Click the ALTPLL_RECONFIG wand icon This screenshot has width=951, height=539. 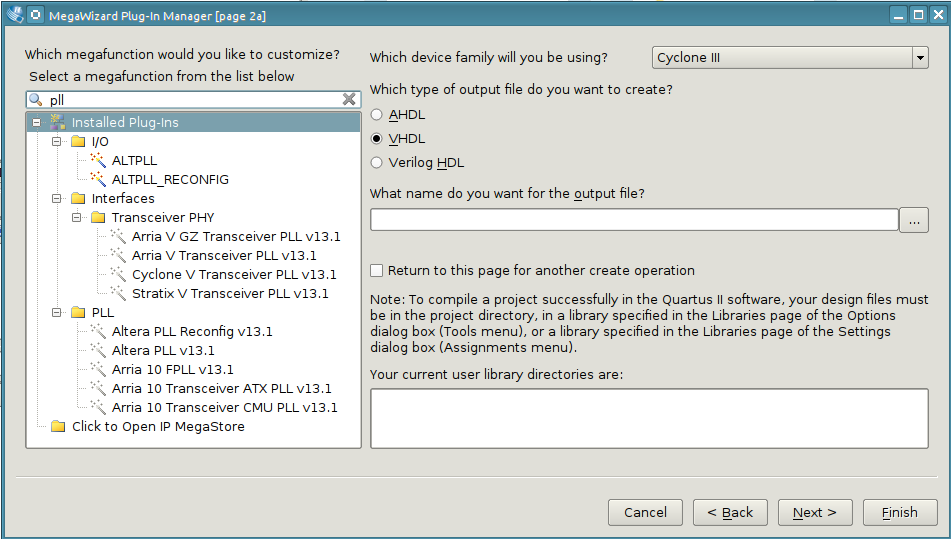98,179
